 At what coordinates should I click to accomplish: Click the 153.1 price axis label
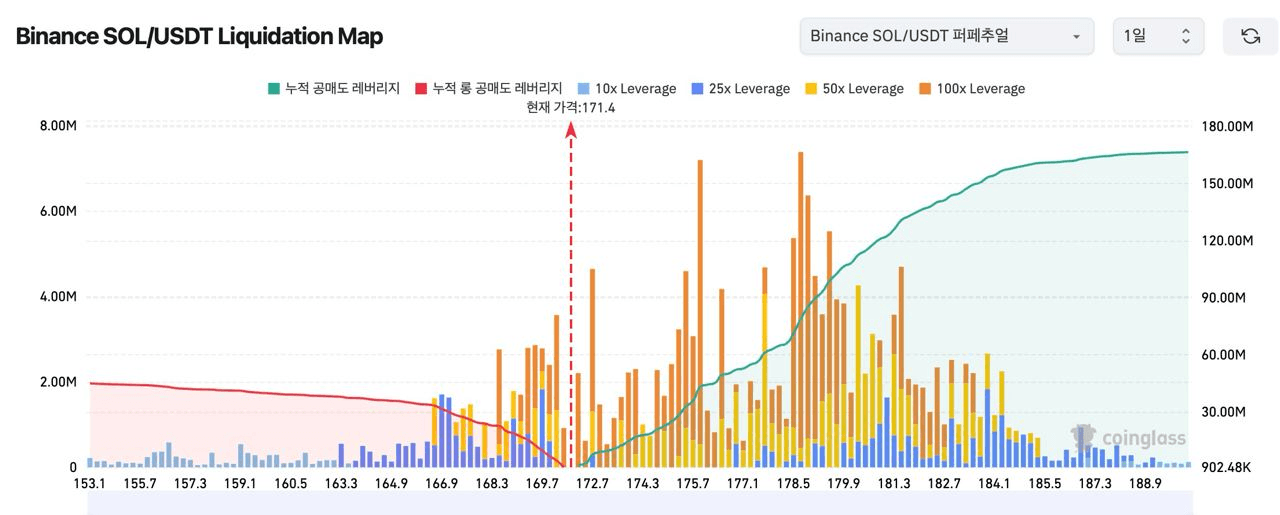tap(90, 484)
